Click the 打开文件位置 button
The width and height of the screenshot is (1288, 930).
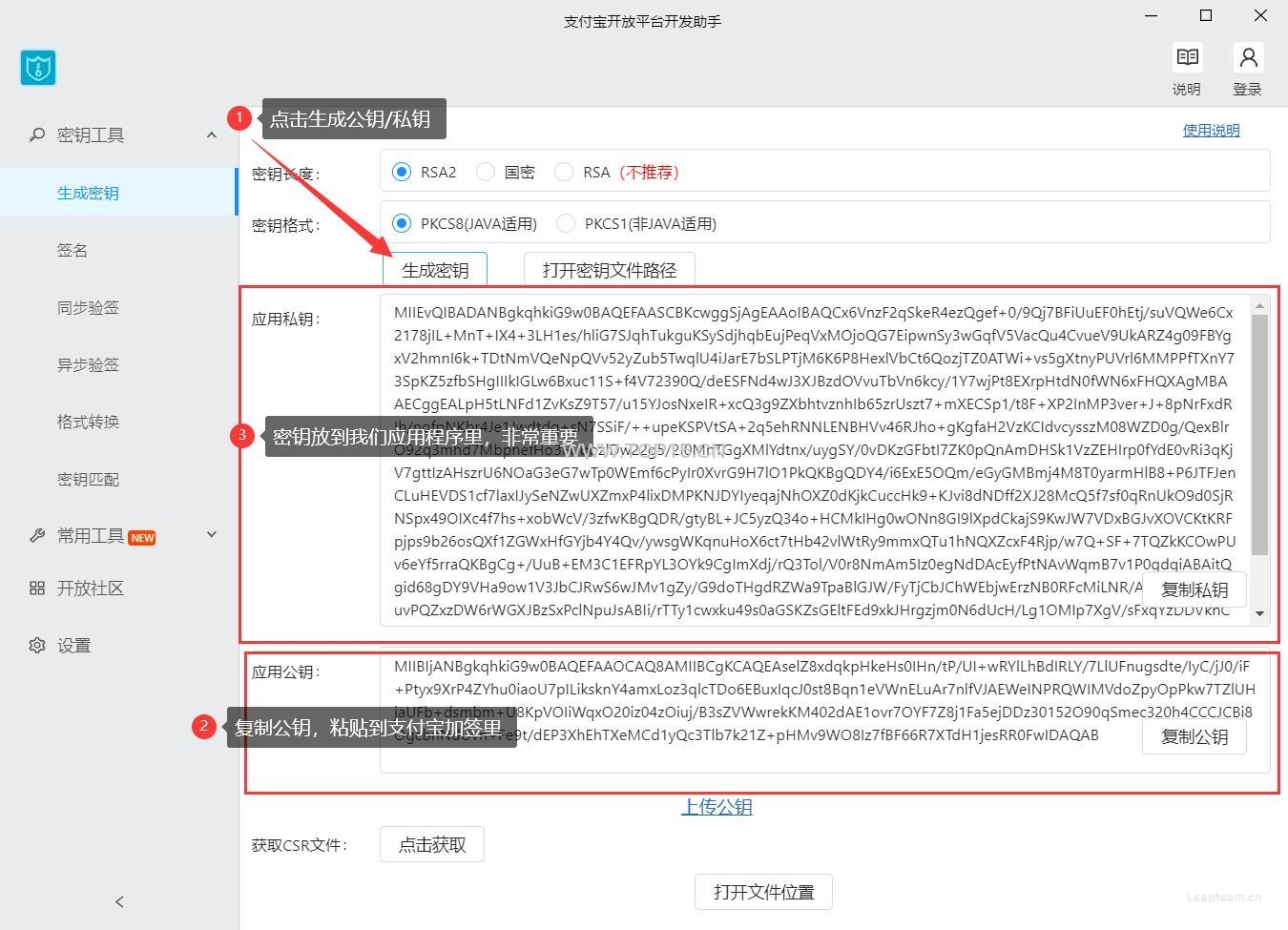pyautogui.click(x=763, y=892)
